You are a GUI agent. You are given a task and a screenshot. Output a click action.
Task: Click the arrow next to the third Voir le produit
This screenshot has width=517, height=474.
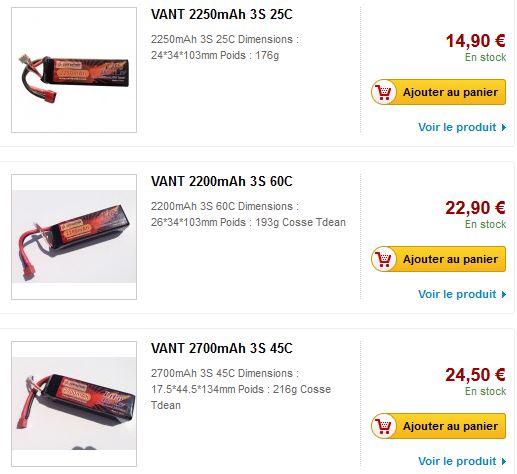coord(504,461)
